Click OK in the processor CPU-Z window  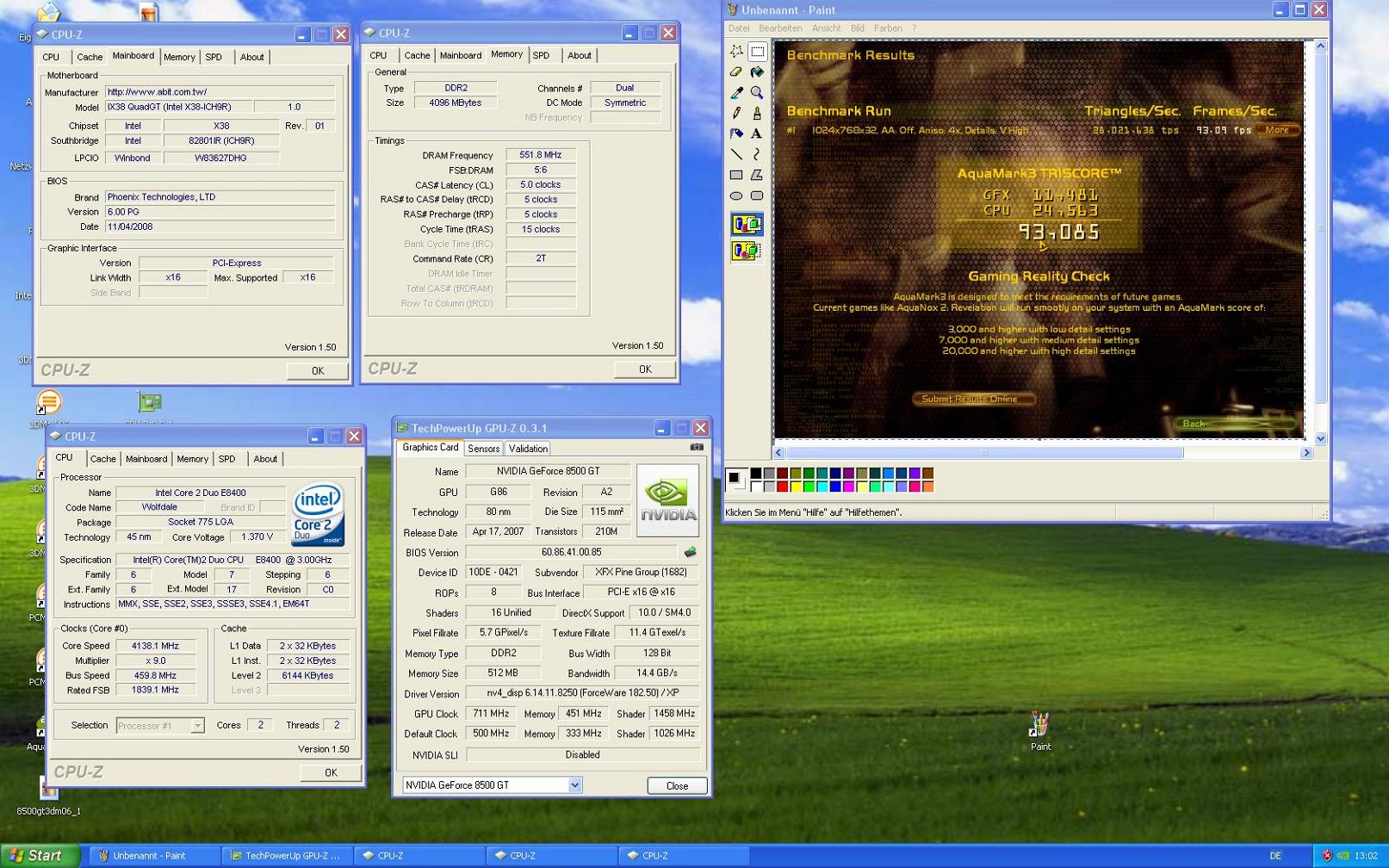pos(331,773)
